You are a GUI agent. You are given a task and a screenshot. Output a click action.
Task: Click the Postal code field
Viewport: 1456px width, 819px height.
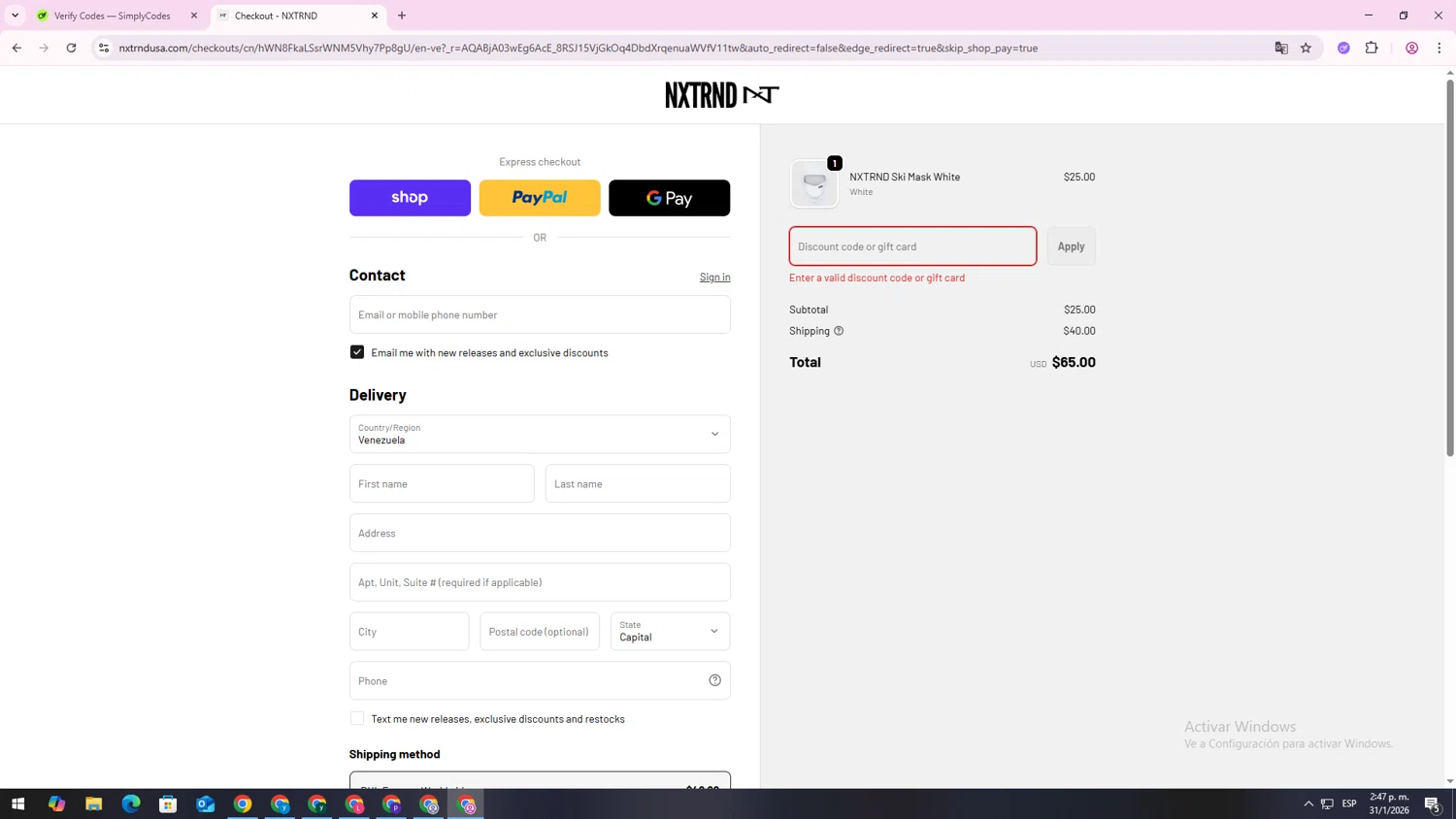click(x=540, y=632)
